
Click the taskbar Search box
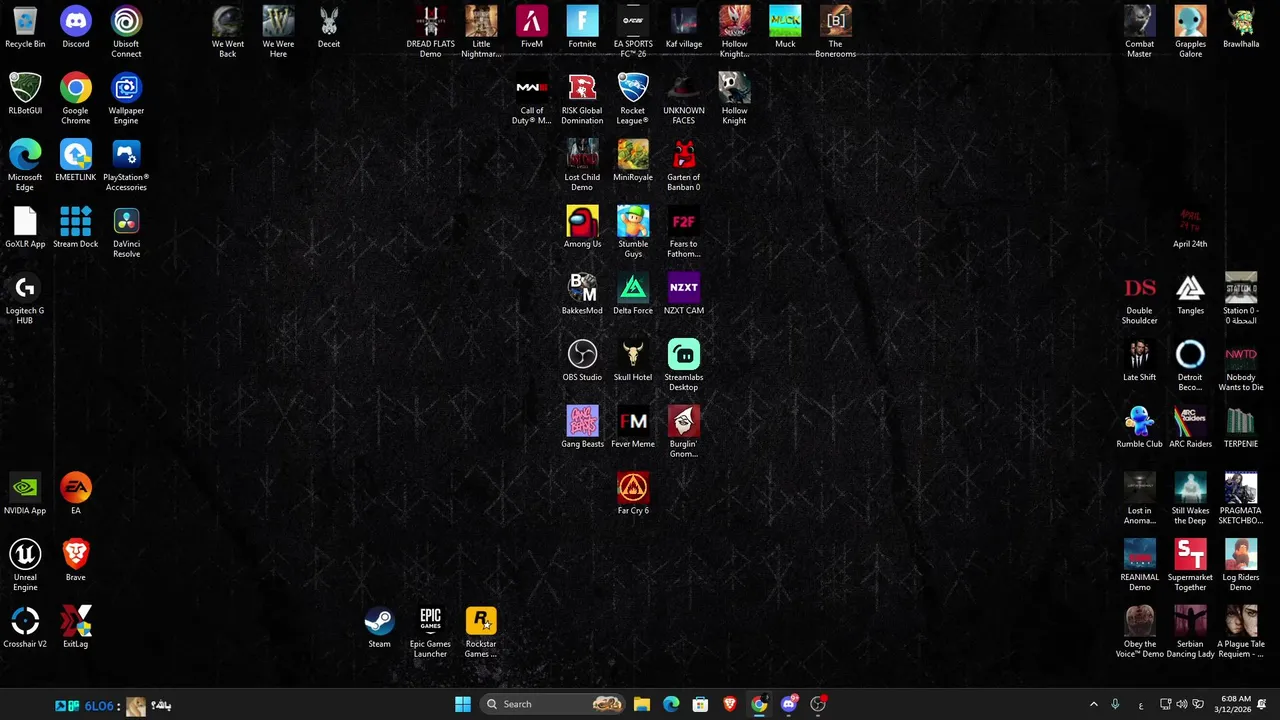pyautogui.click(x=551, y=704)
